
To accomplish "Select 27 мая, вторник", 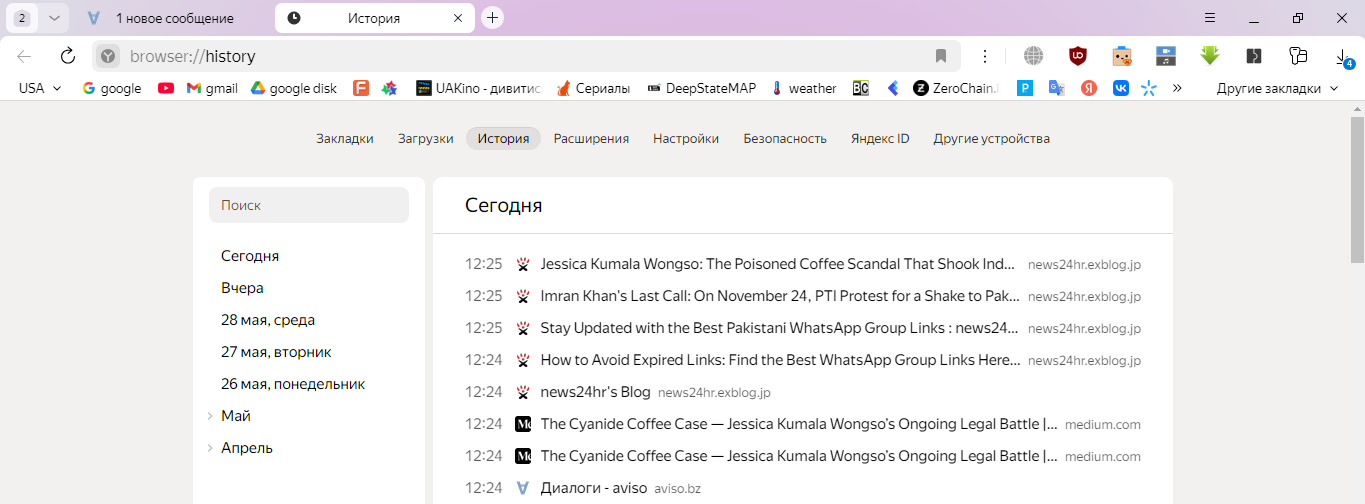I will (x=276, y=352).
